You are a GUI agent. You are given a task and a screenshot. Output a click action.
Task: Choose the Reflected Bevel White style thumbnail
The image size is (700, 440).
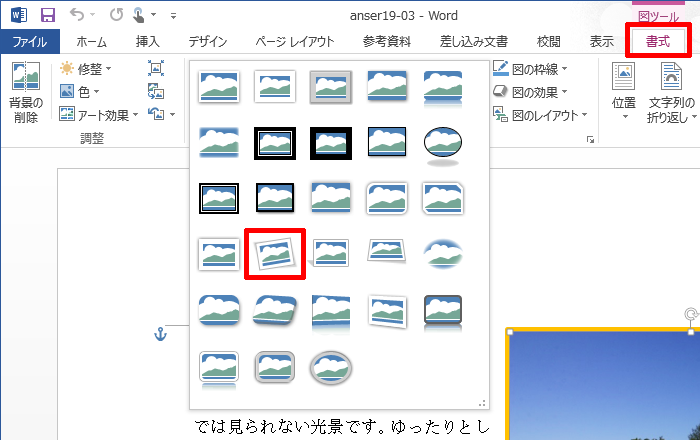coord(219,370)
